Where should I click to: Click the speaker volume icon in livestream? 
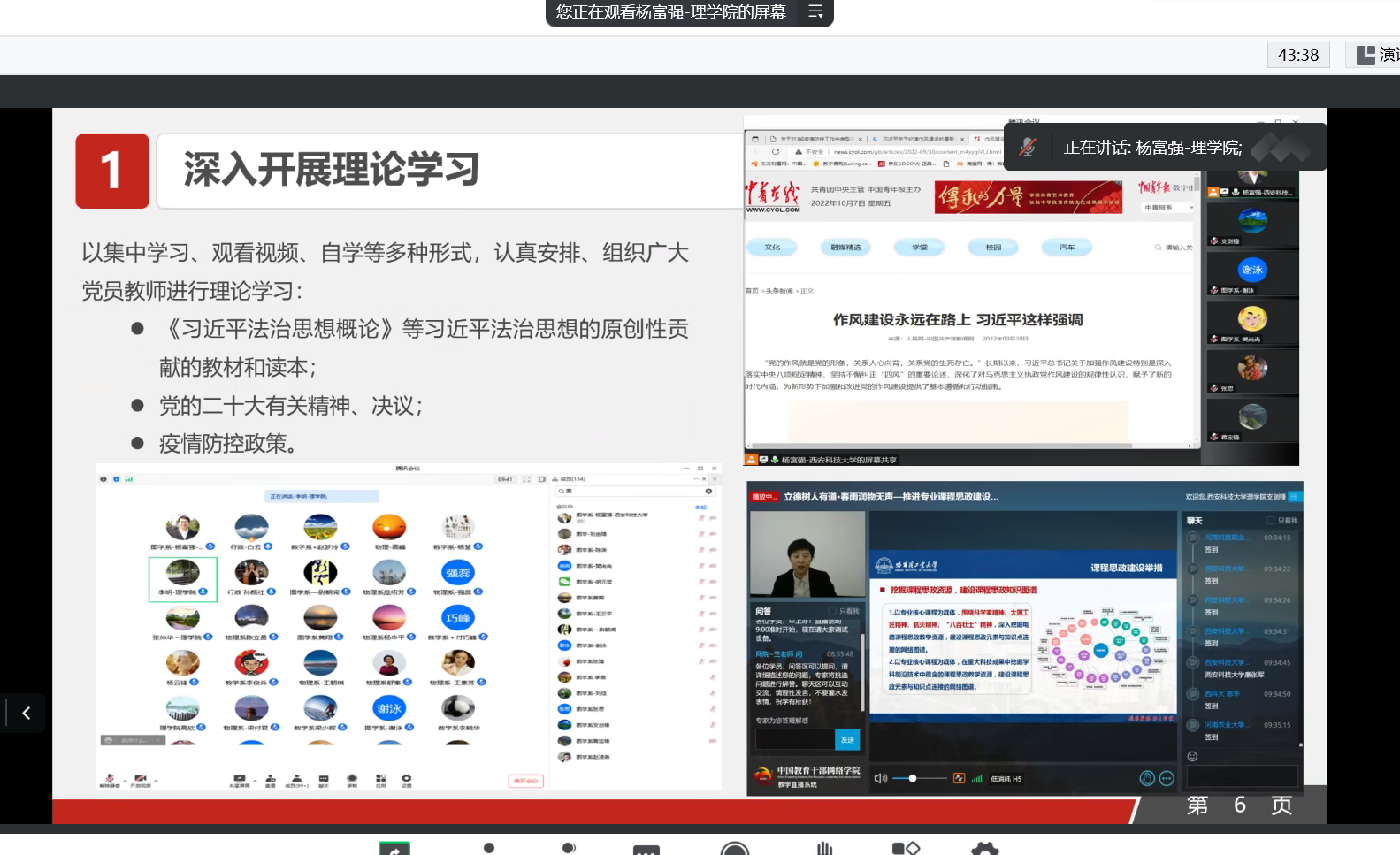click(x=880, y=778)
